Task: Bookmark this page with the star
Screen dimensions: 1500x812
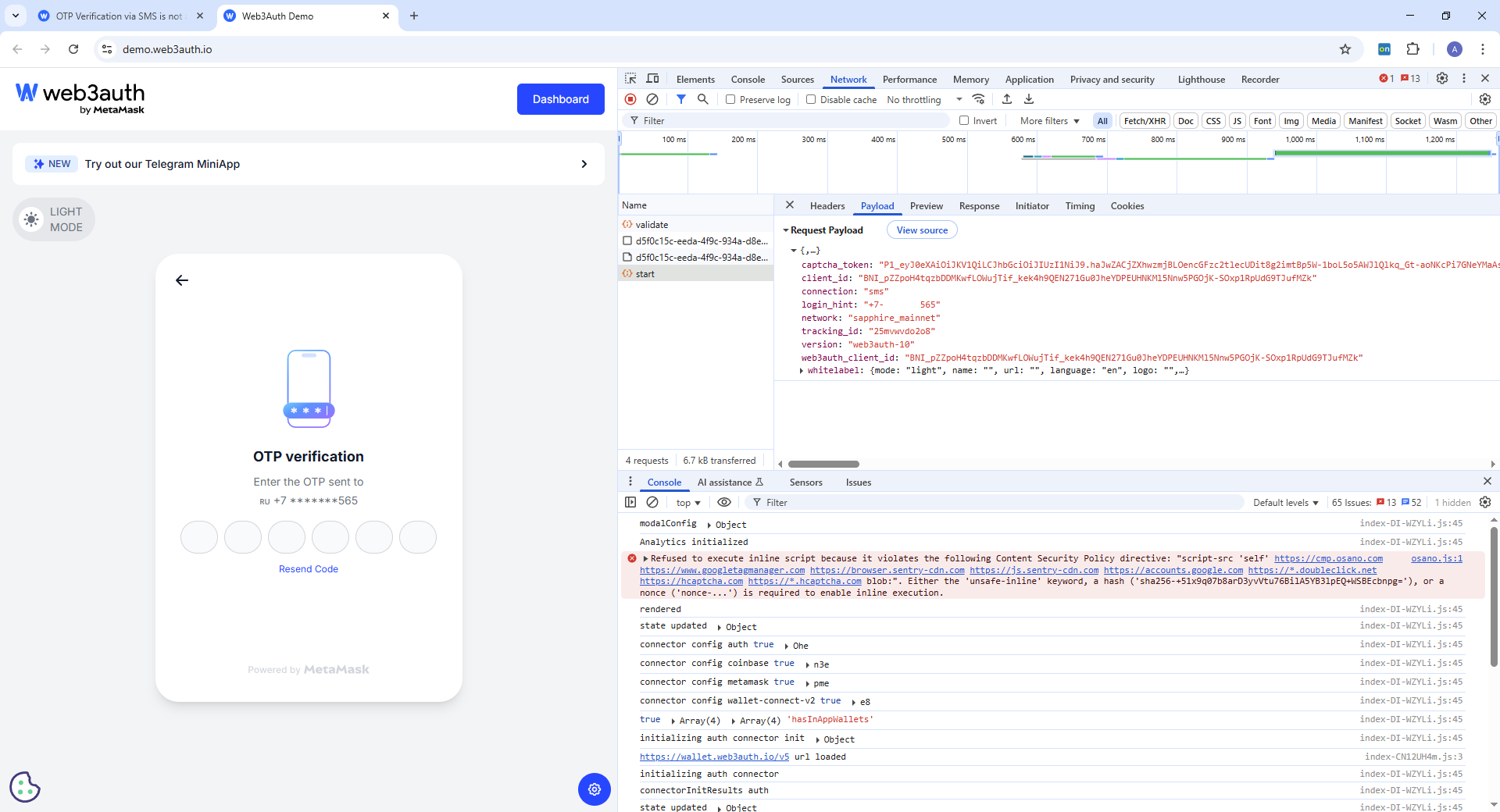Action: tap(1345, 49)
